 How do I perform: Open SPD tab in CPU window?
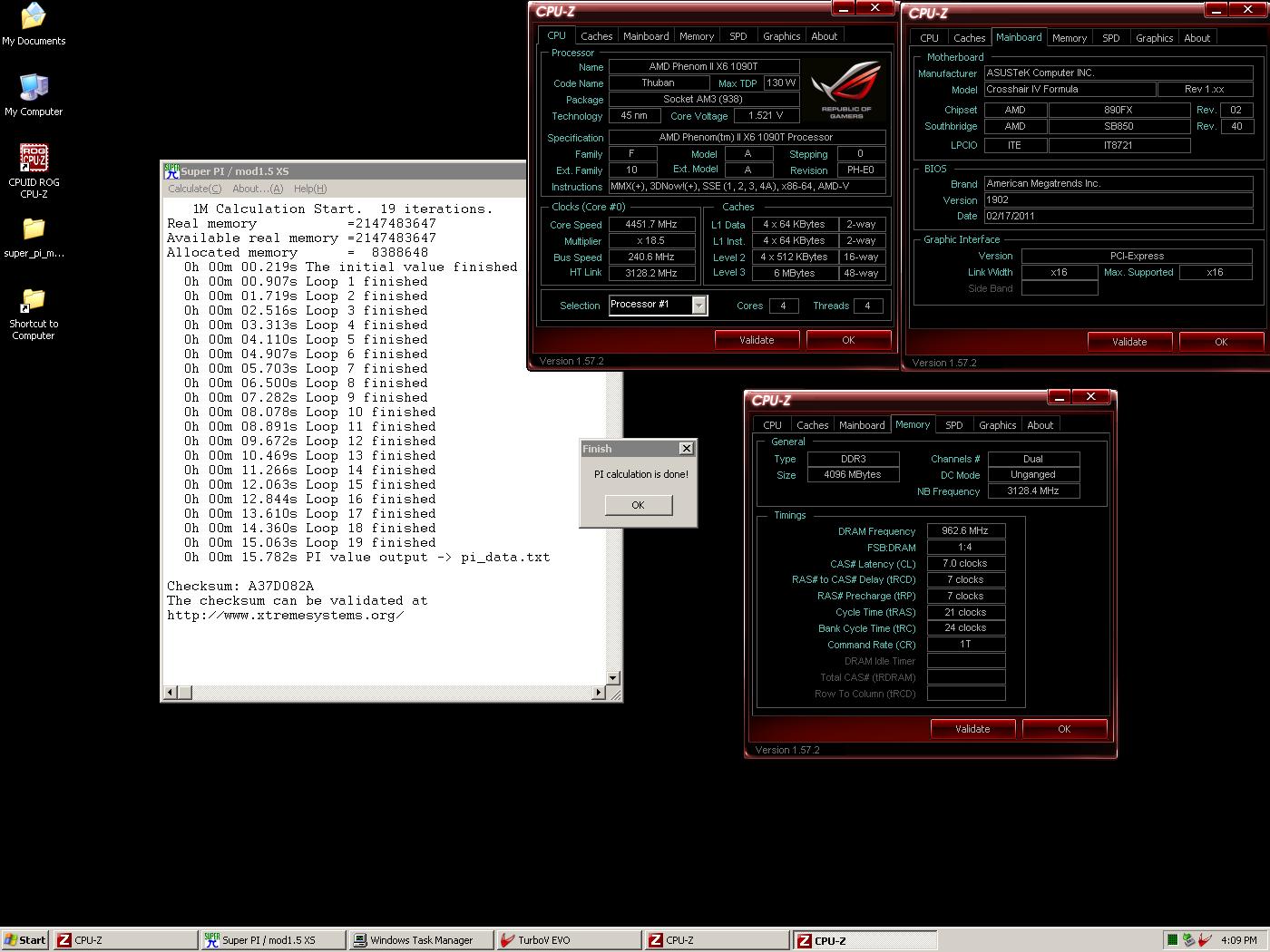click(738, 36)
